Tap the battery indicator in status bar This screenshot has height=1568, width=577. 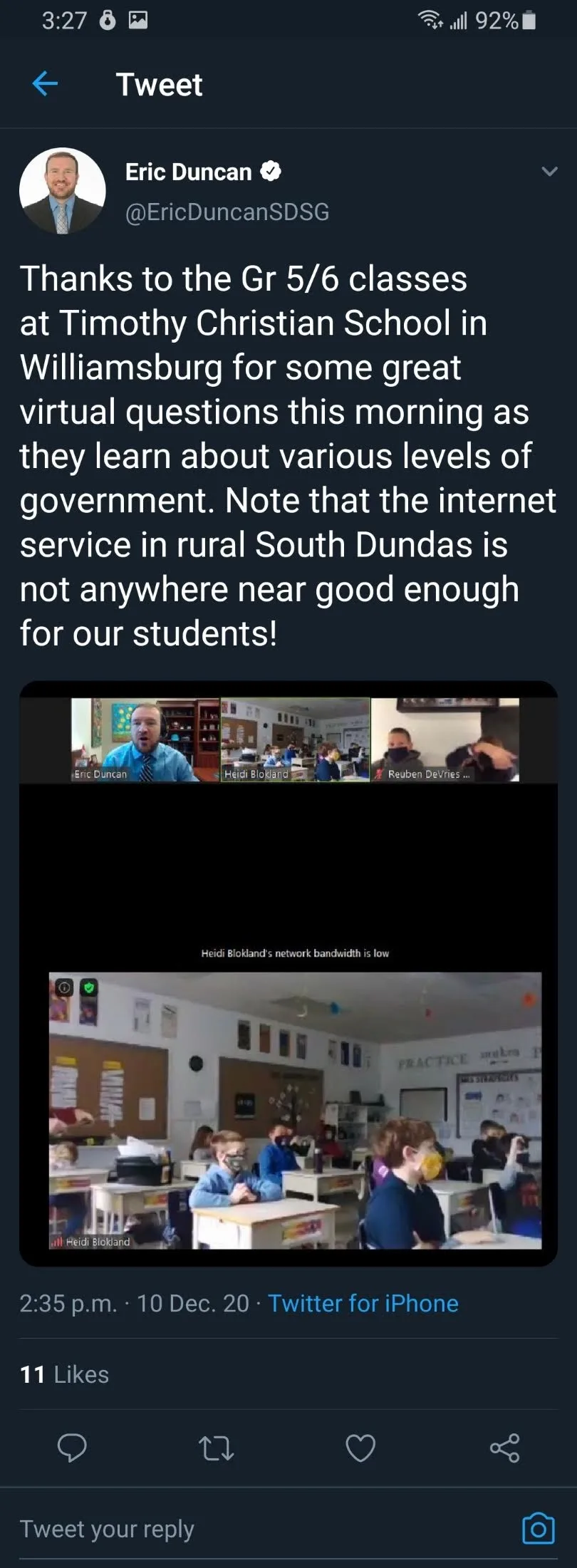529,21
